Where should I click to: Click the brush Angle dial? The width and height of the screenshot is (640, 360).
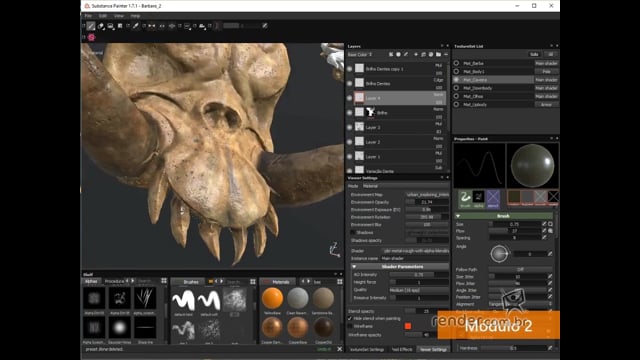(x=499, y=253)
